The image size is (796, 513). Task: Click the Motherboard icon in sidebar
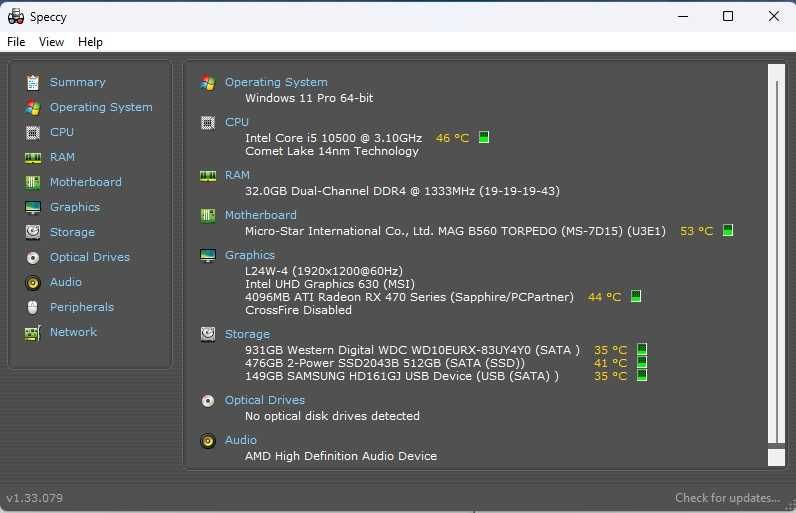point(33,182)
